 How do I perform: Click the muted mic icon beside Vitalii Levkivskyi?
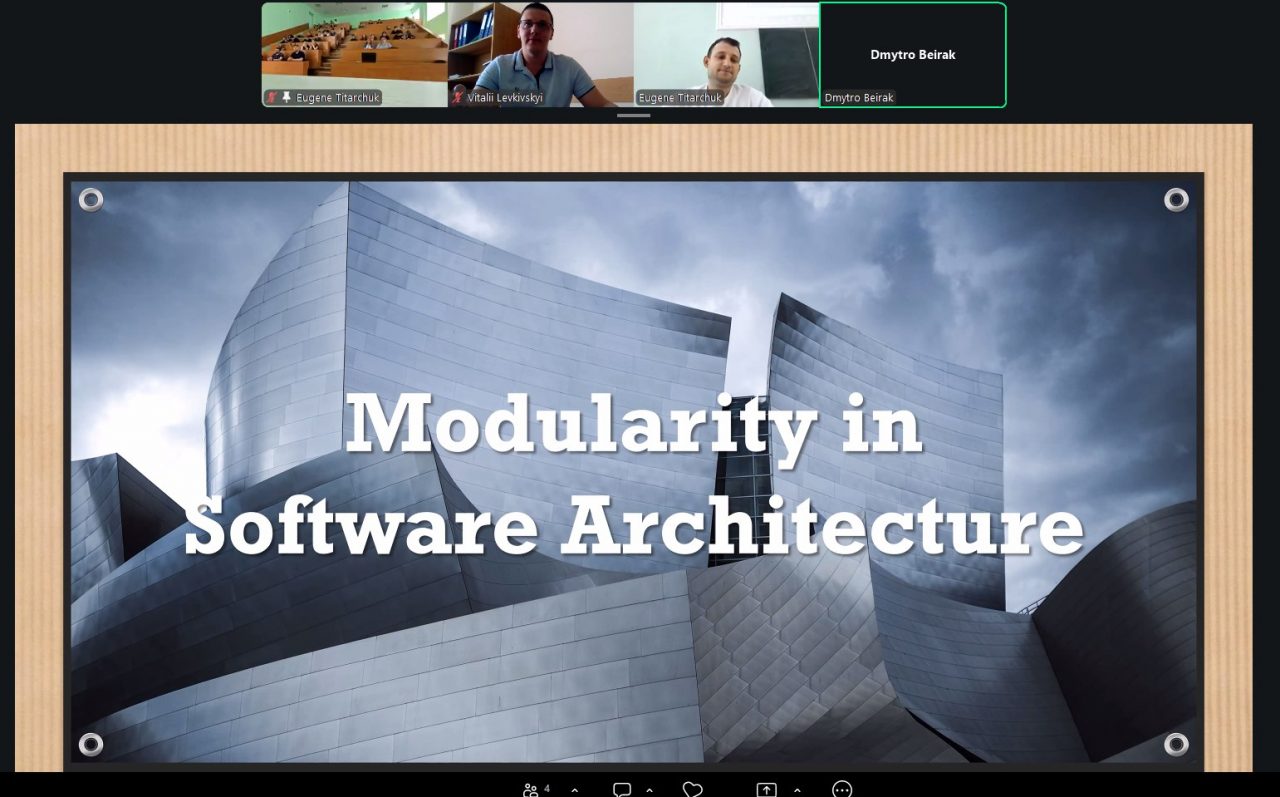[x=458, y=98]
